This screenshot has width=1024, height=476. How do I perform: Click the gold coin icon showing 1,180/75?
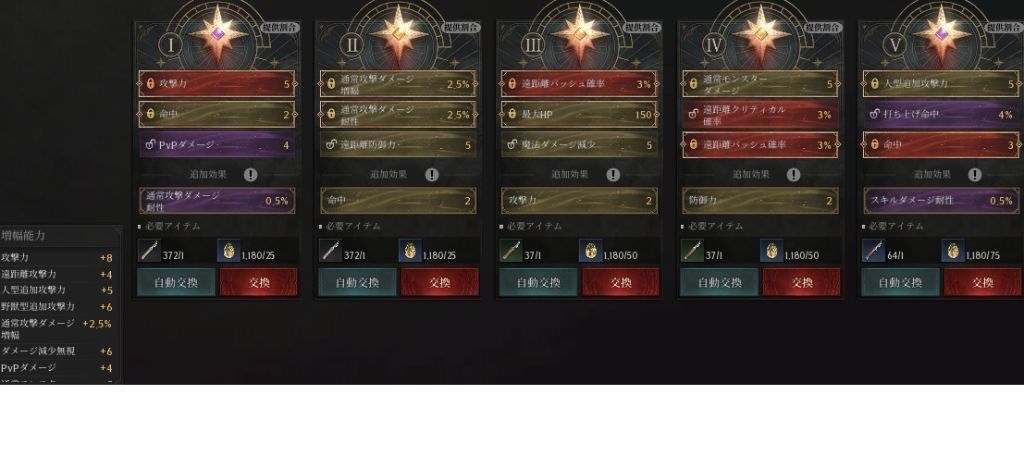pos(953,251)
